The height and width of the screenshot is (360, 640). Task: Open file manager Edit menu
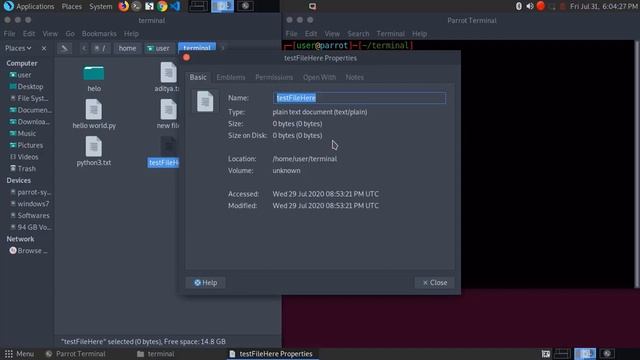[29, 34]
